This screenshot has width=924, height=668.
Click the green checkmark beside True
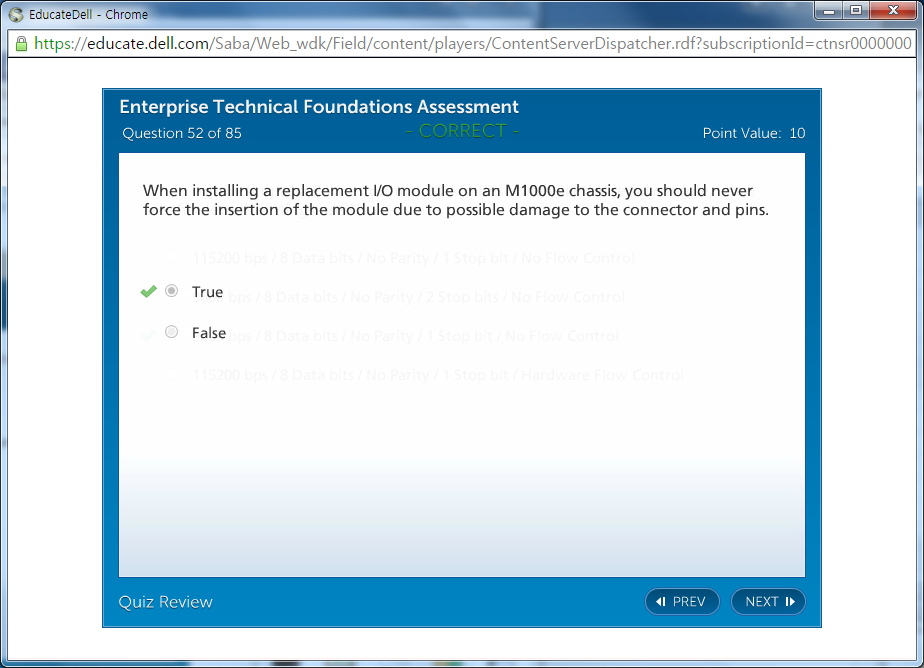click(149, 292)
